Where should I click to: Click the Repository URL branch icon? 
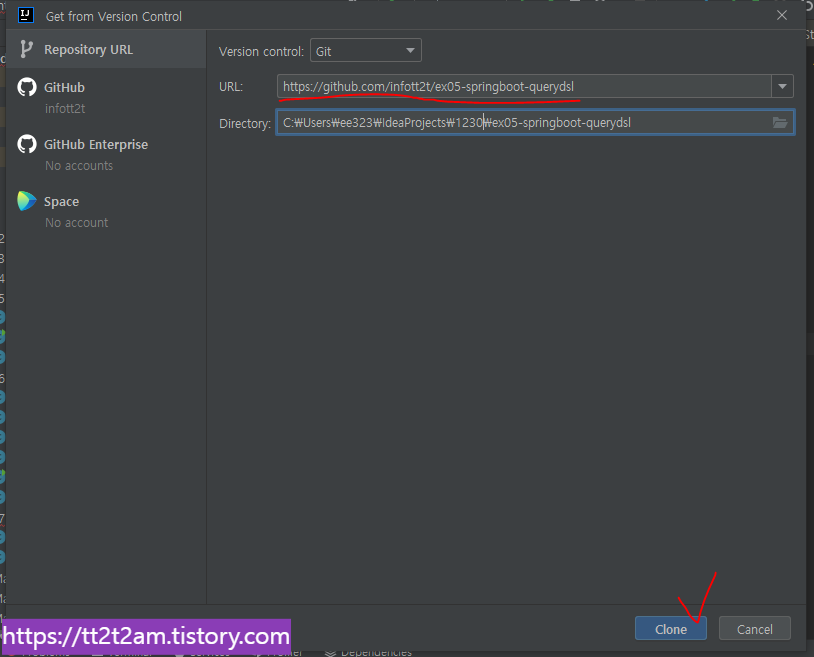[x=26, y=49]
